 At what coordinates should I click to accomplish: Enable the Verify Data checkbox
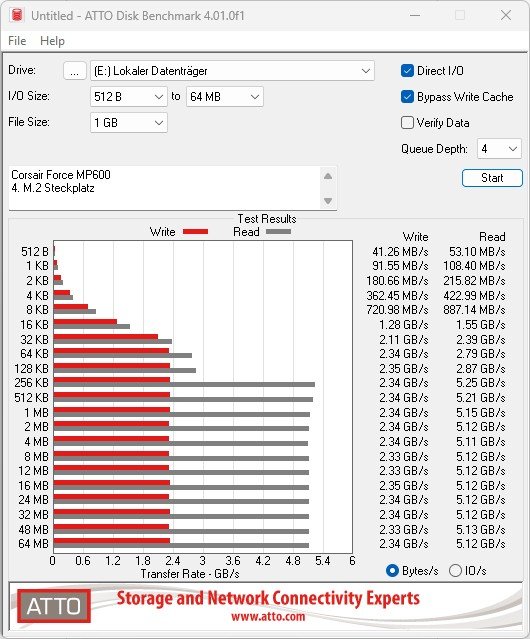[407, 123]
